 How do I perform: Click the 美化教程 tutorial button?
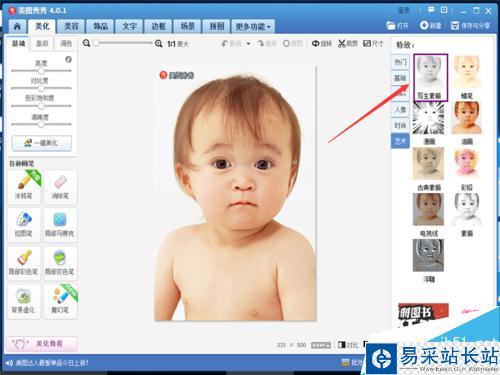42,343
